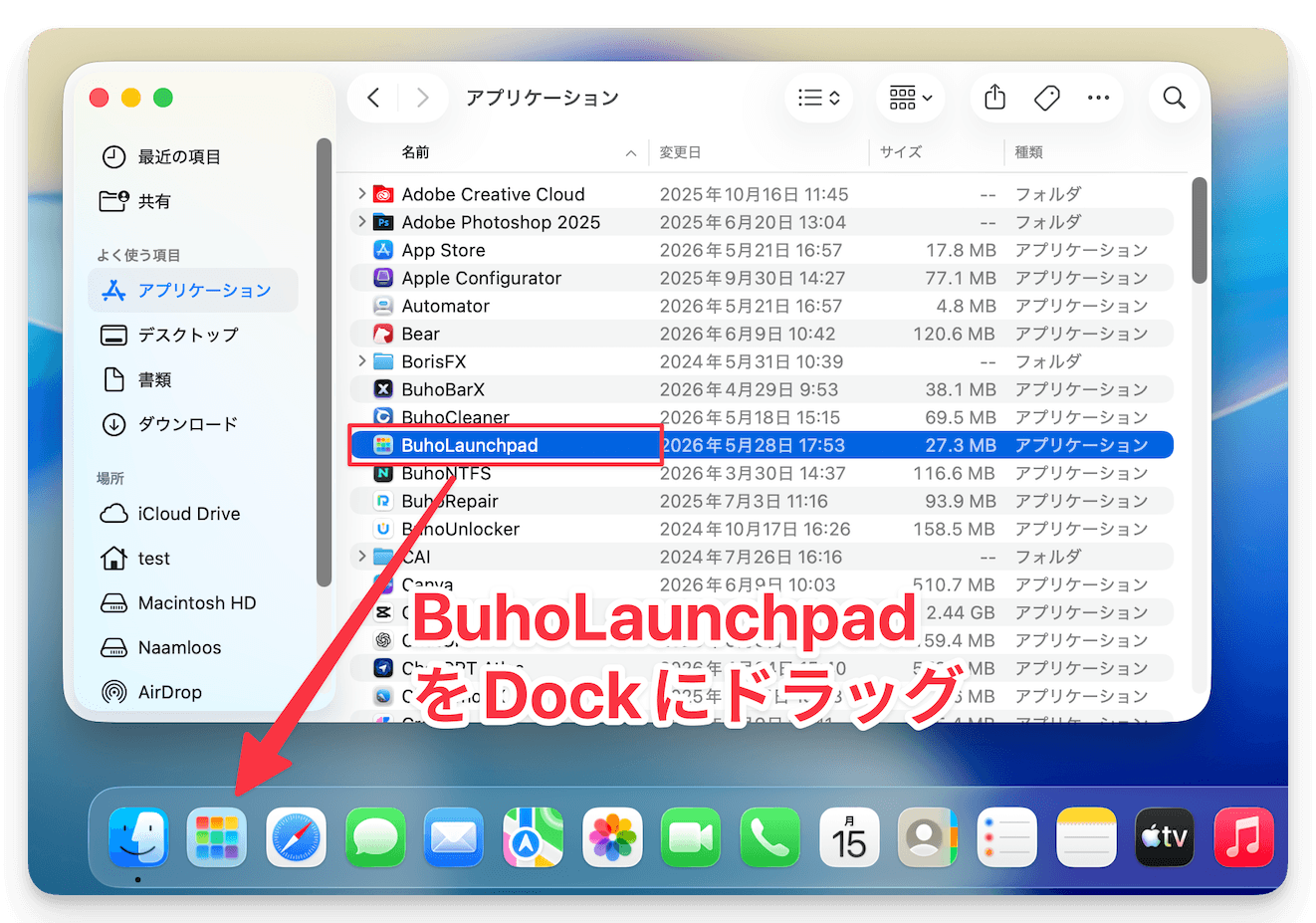Image resolution: width=1316 pixels, height=923 pixels.
Task: Expand the CAI folder
Action: click(x=361, y=557)
